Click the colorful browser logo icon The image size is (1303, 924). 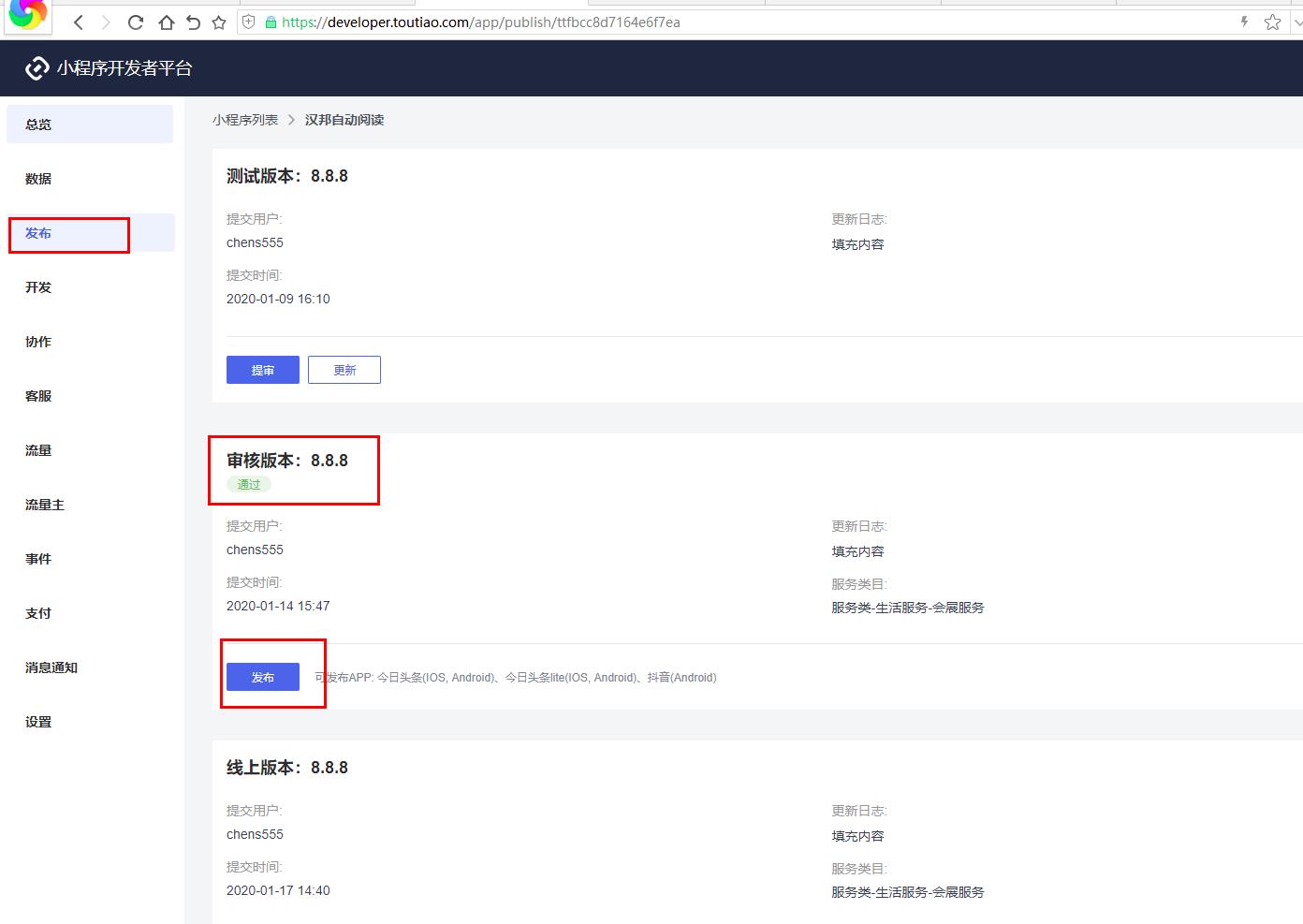tap(26, 15)
